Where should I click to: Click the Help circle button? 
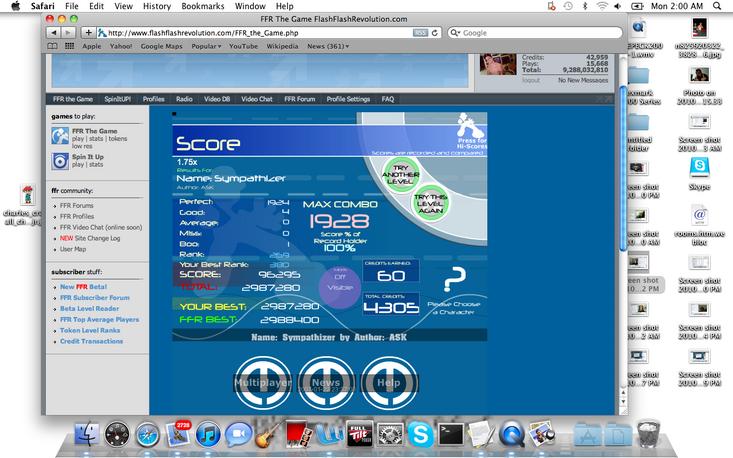389,383
